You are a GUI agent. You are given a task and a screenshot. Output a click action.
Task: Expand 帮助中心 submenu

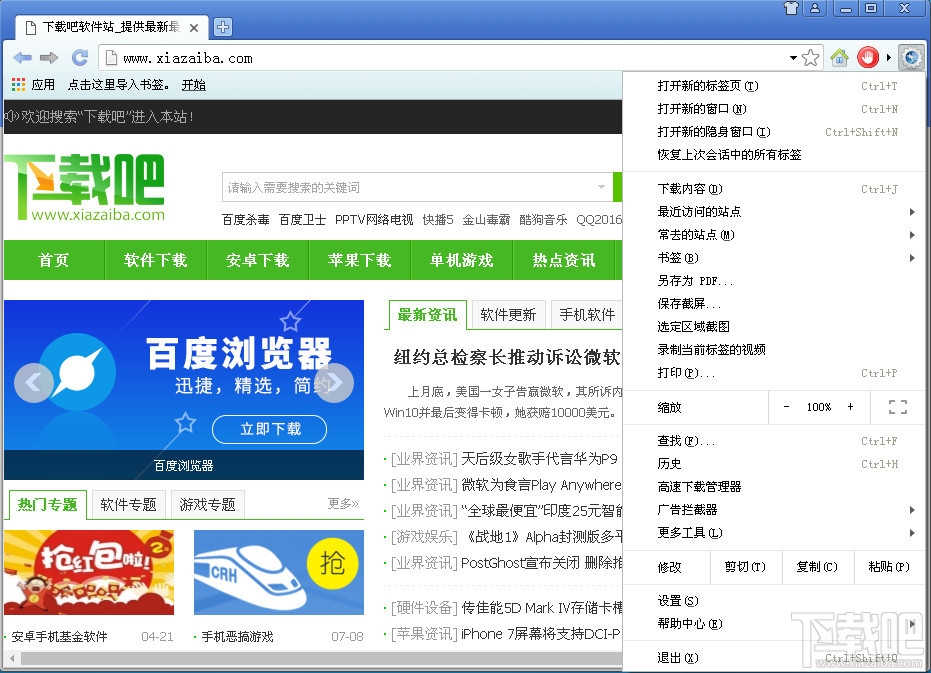pos(912,624)
